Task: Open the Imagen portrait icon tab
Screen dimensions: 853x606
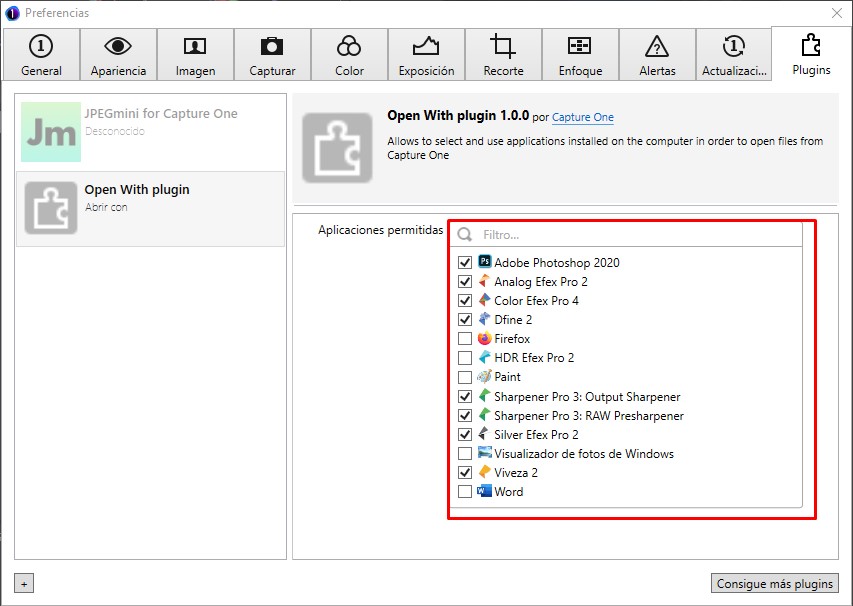Action: click(x=195, y=47)
